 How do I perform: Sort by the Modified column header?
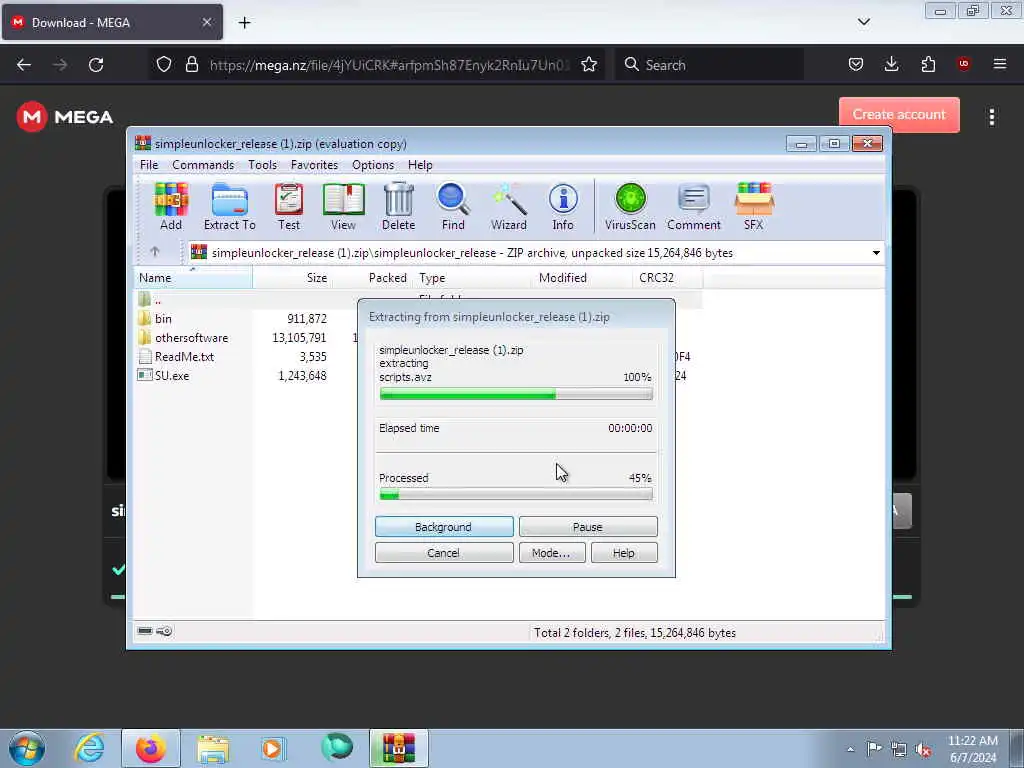tap(583, 278)
